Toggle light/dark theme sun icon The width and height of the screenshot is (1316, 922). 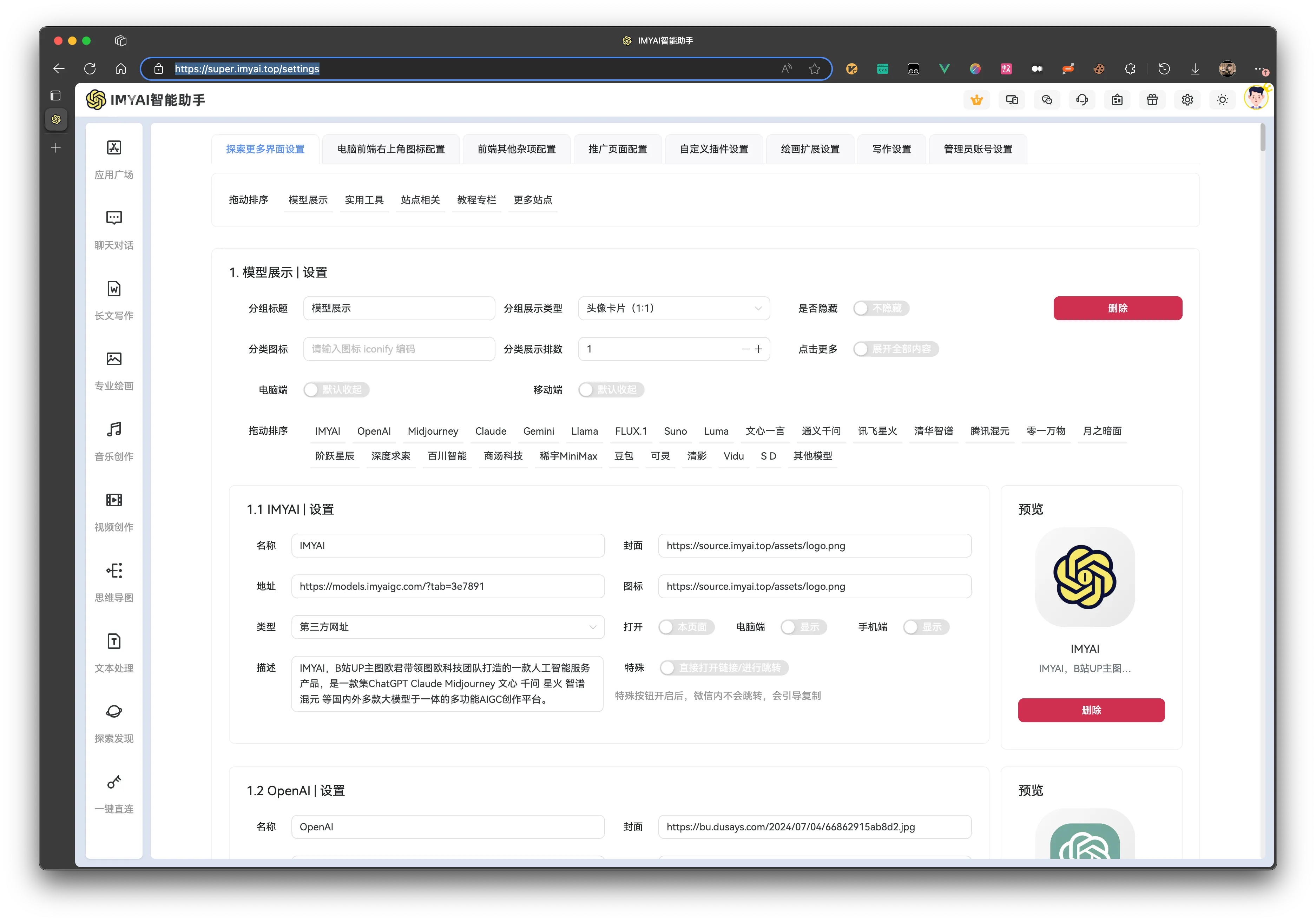pos(1222,100)
